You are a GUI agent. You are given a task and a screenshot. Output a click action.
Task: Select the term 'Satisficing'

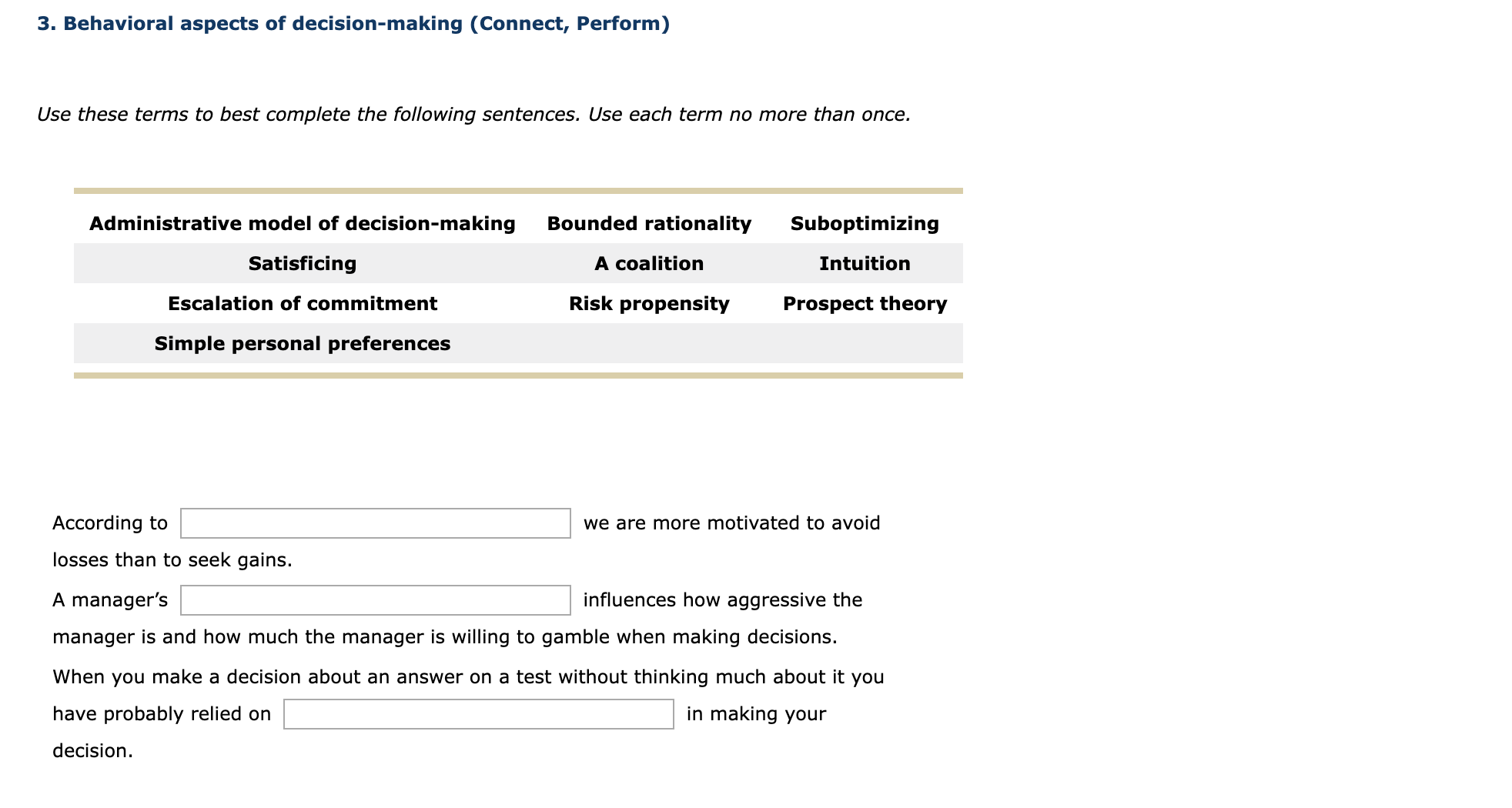coord(302,263)
